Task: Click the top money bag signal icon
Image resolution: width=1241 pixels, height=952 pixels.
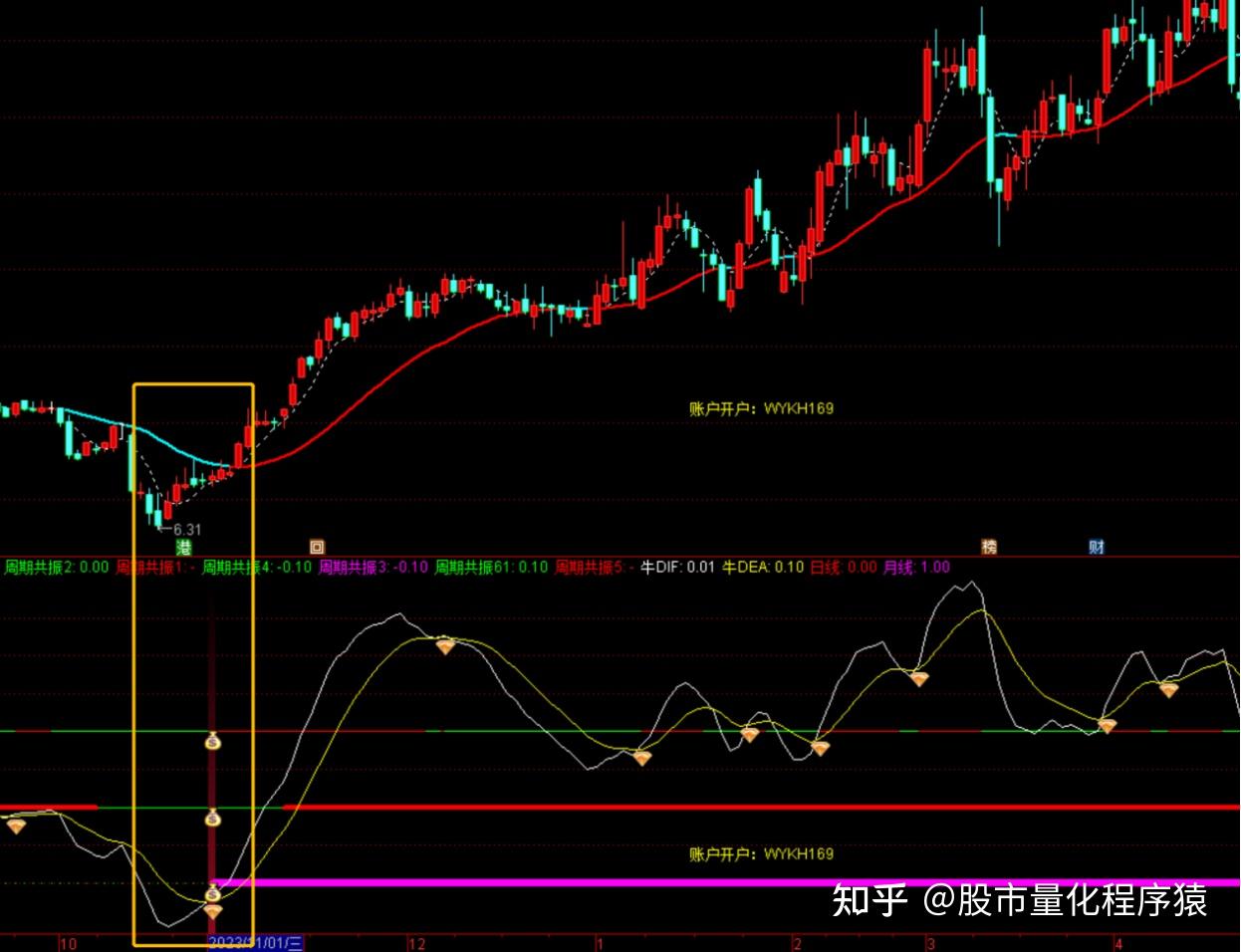Action: pyautogui.click(x=212, y=741)
